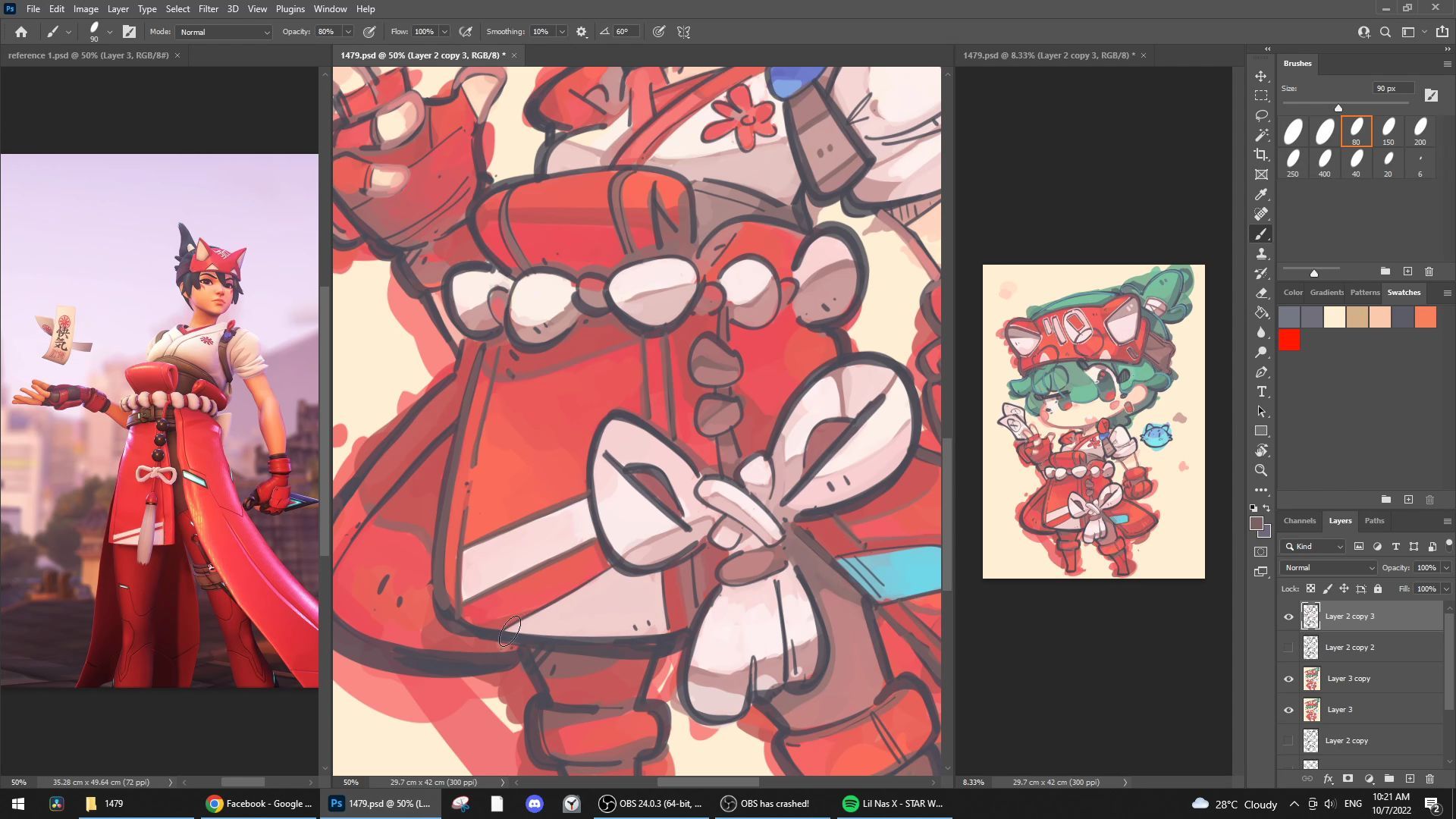
Task: Open the Brush Preset picker arrow
Action: pos(110,32)
